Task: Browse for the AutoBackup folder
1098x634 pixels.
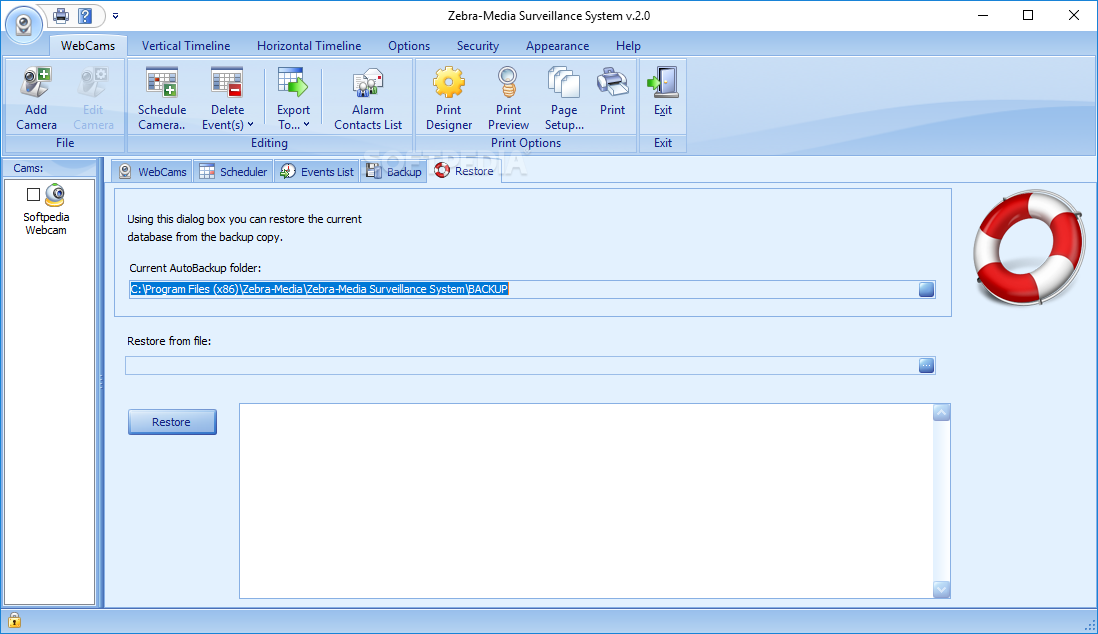Action: [x=926, y=289]
